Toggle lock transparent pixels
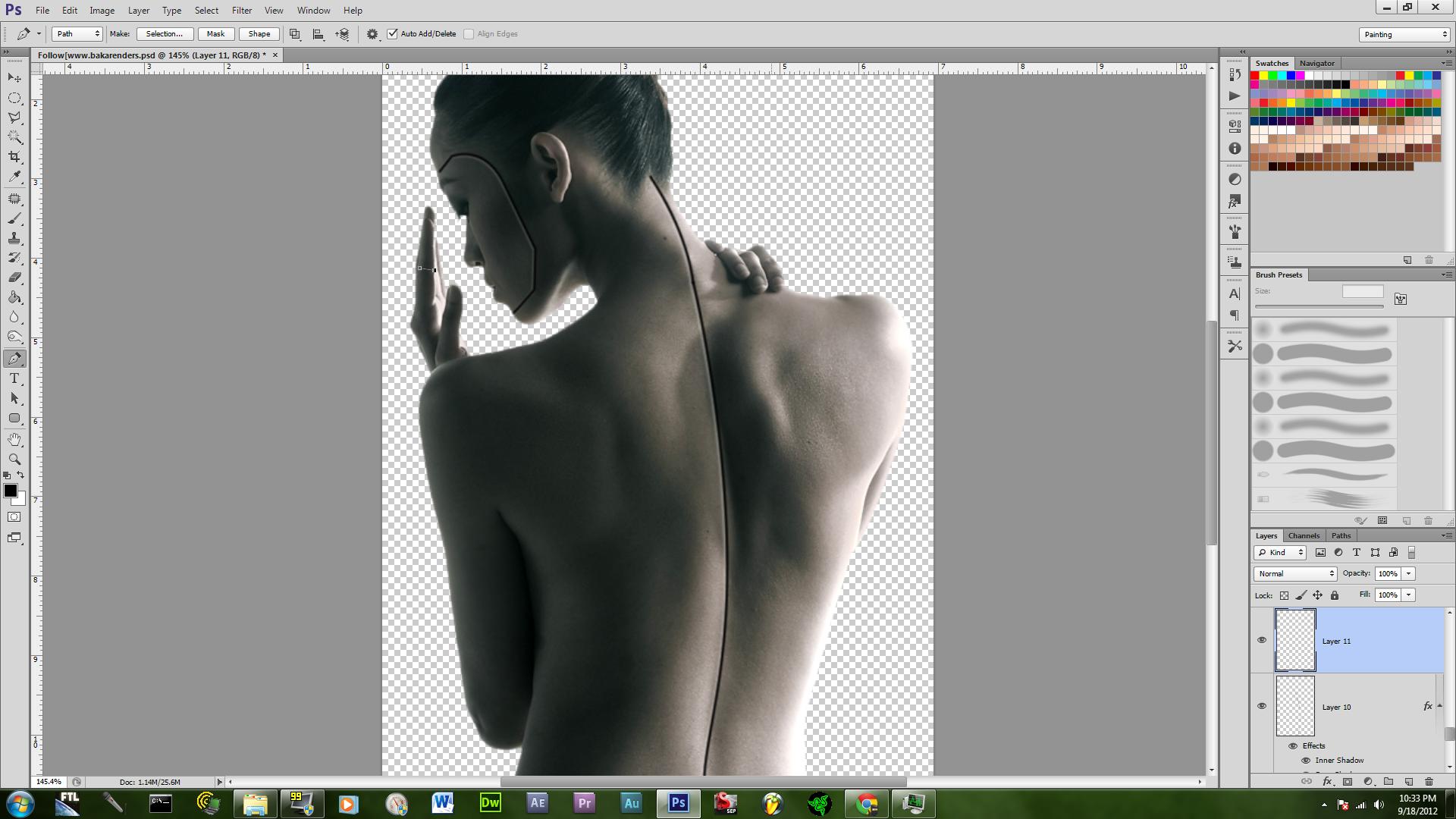 point(1284,595)
